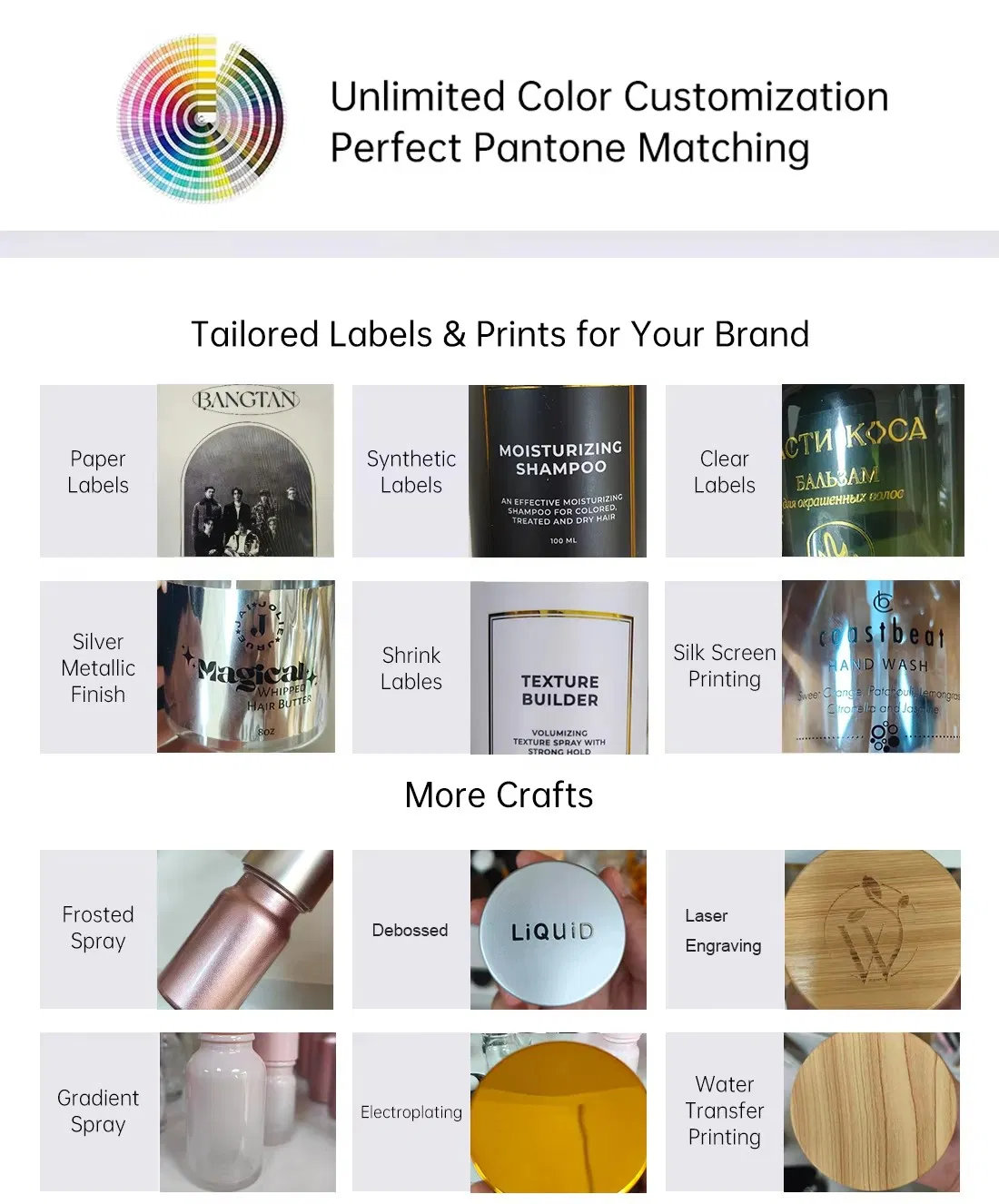999x1204 pixels.
Task: Select the Tailored Labels & Prints heading
Action: (x=499, y=334)
